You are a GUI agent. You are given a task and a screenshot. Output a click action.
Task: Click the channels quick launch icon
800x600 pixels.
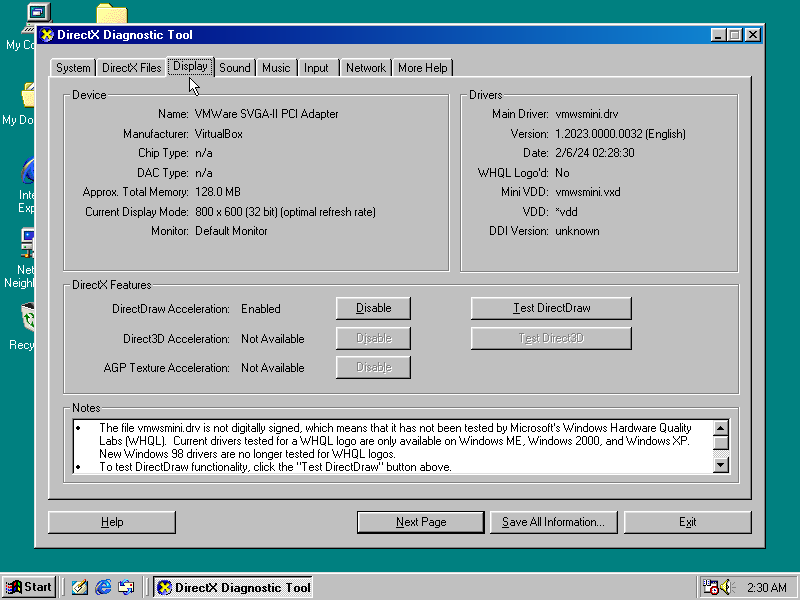126,587
